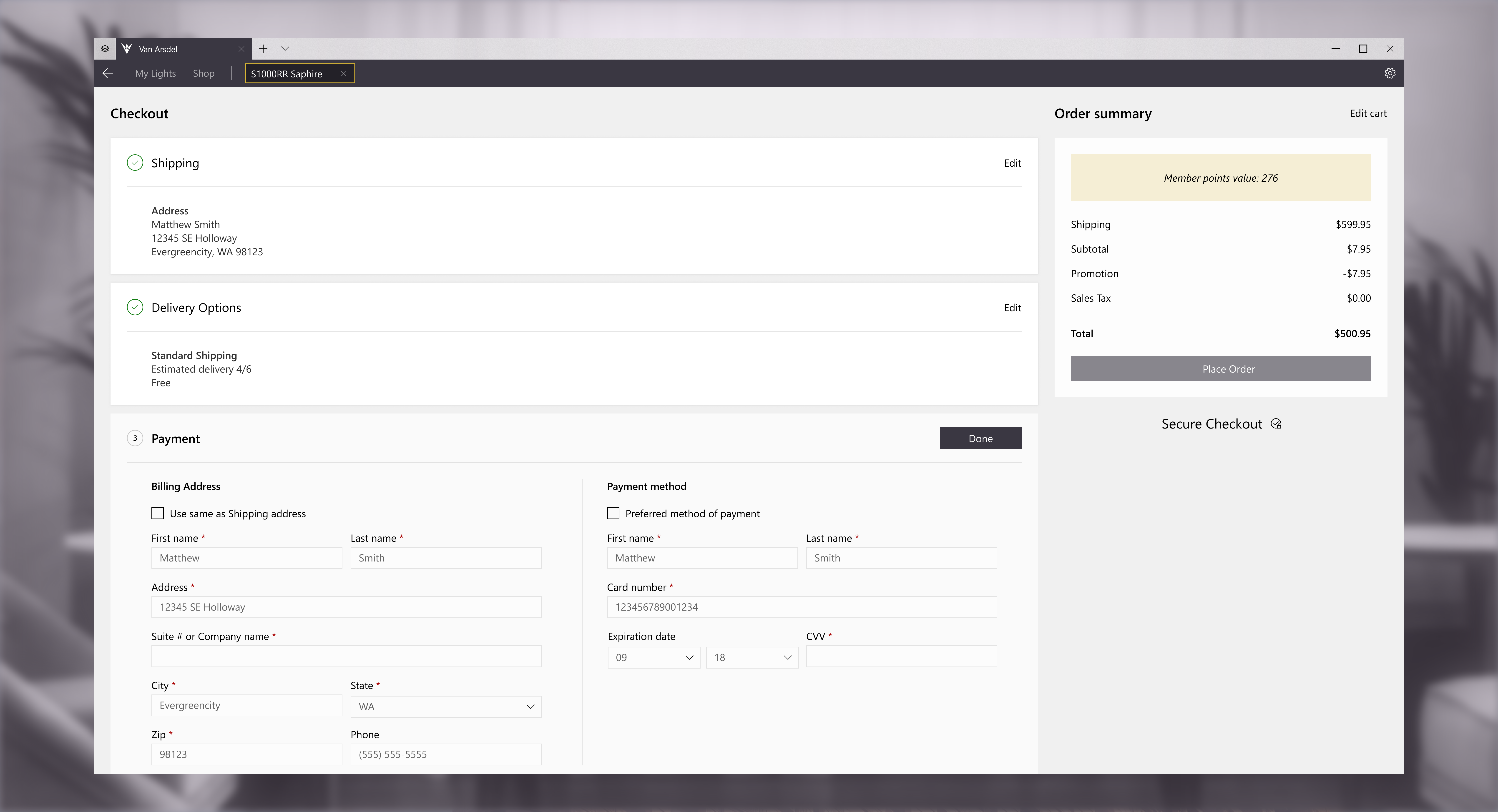Close the Van Arsdel browser tab

[241, 49]
